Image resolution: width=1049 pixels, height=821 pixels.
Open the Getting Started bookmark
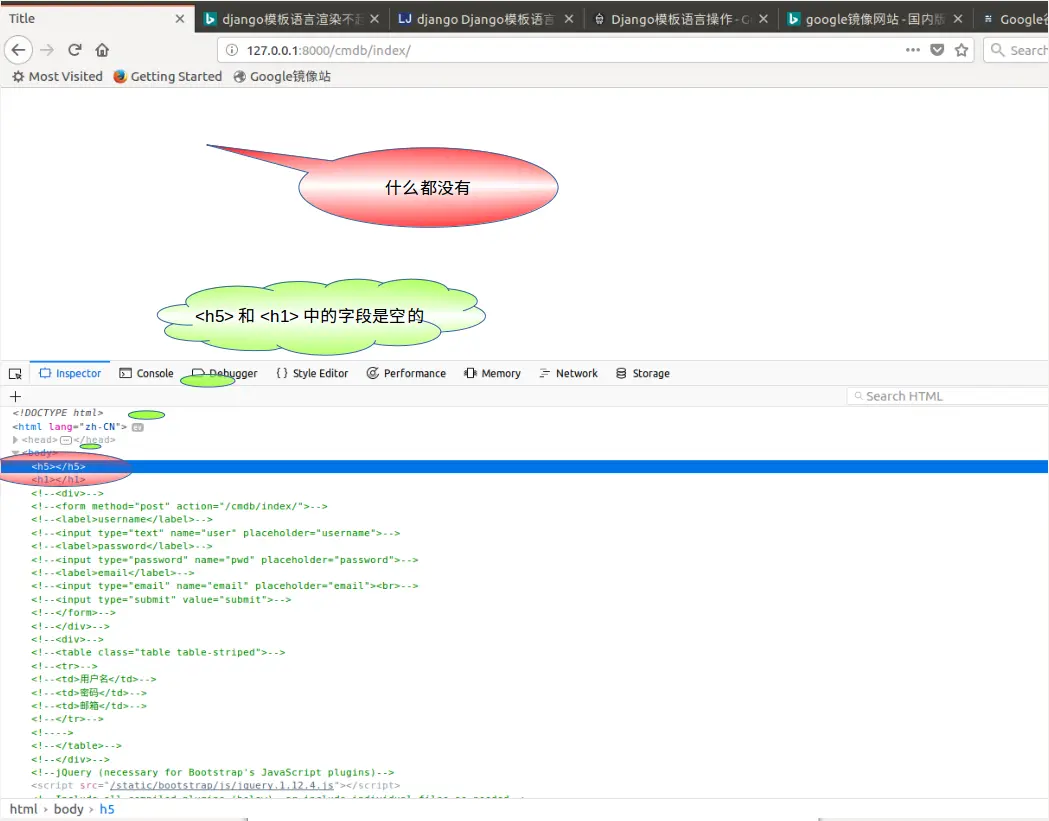(167, 76)
